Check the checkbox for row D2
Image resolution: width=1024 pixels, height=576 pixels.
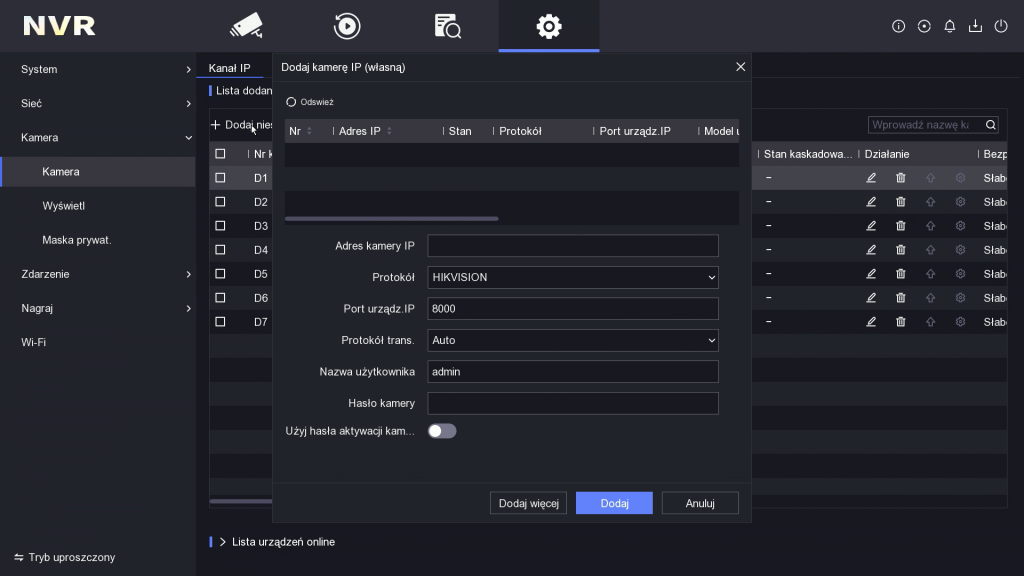(x=220, y=202)
